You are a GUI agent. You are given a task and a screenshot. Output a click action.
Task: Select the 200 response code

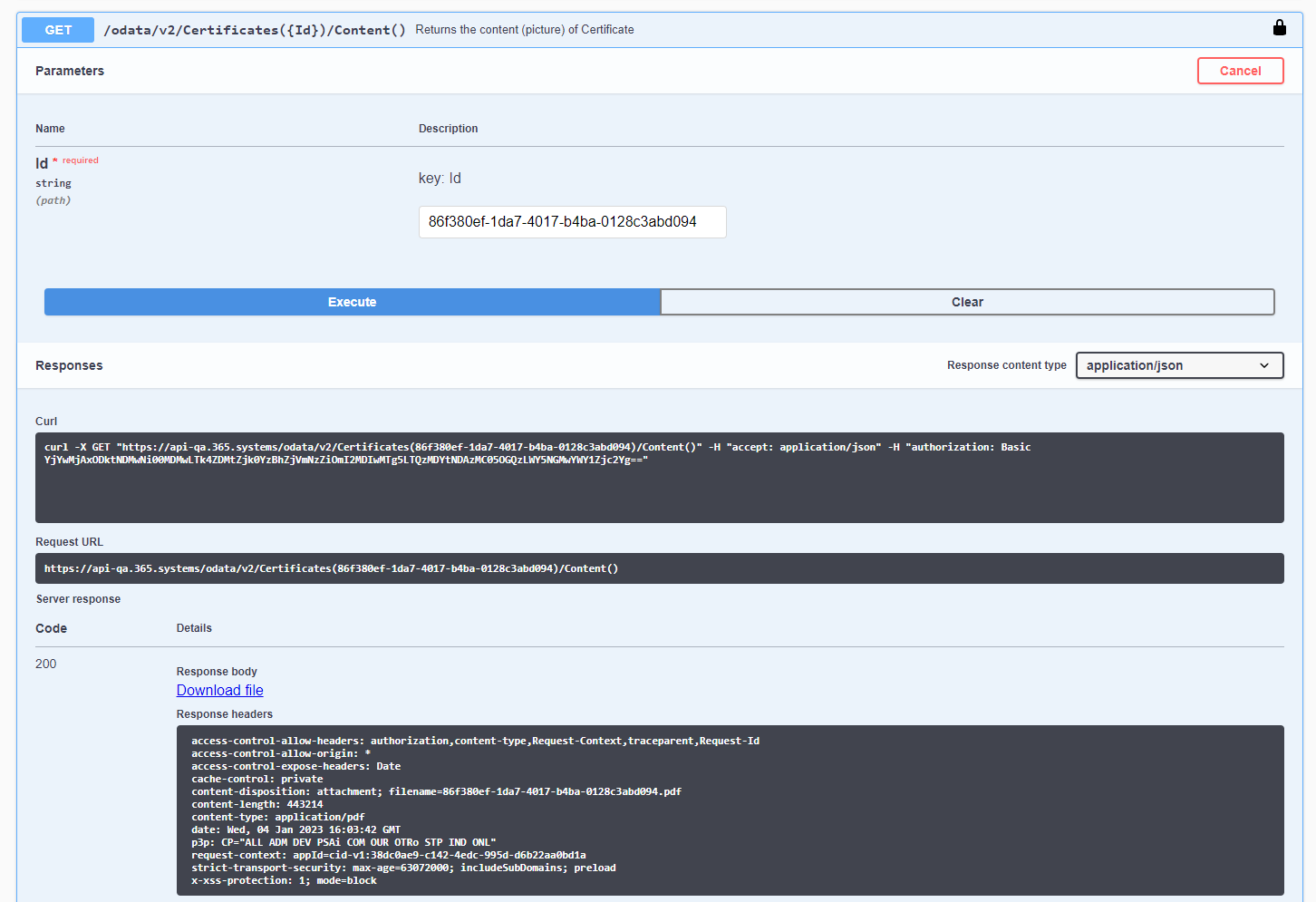[x=45, y=664]
